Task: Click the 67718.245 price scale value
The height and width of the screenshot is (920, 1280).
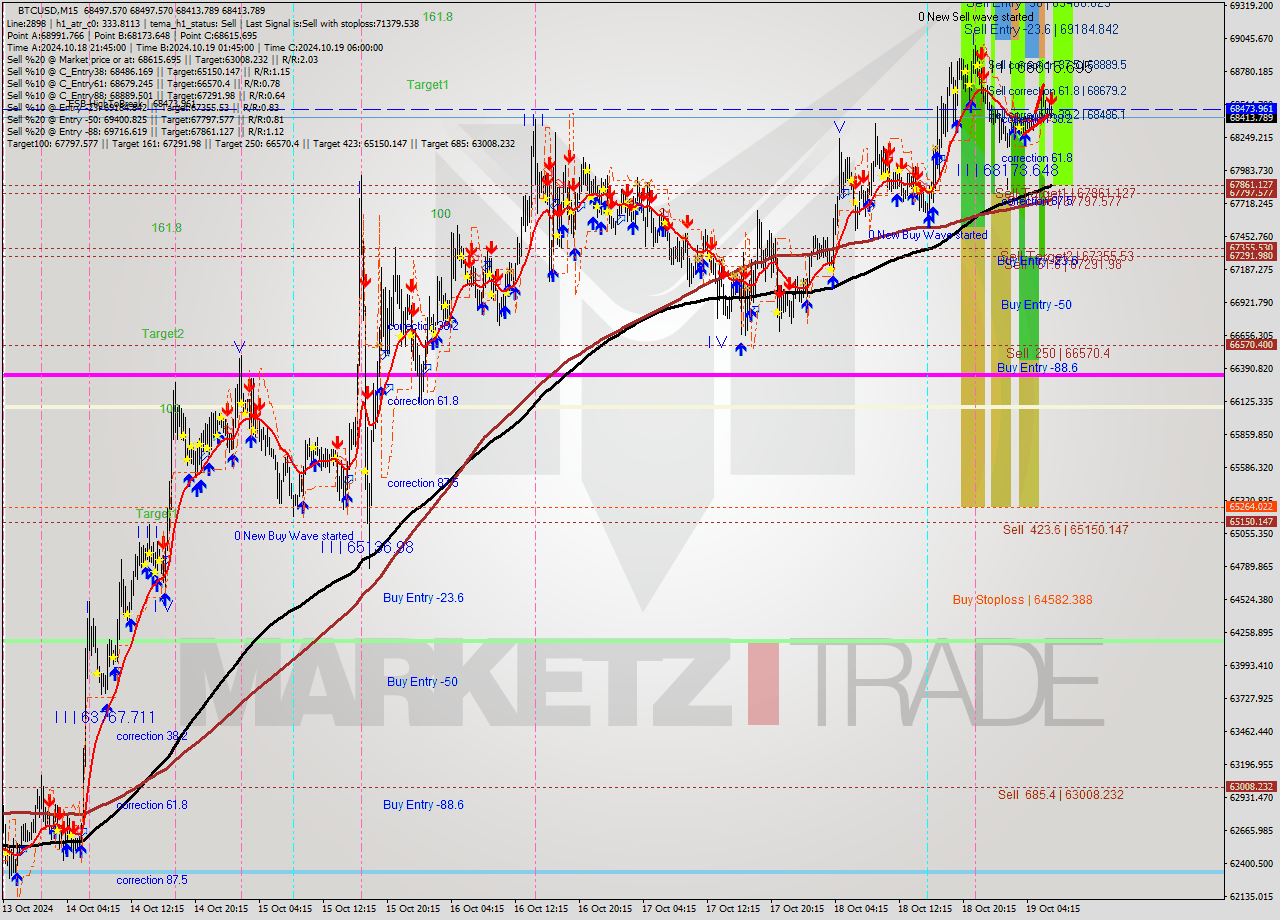Action: (1252, 204)
